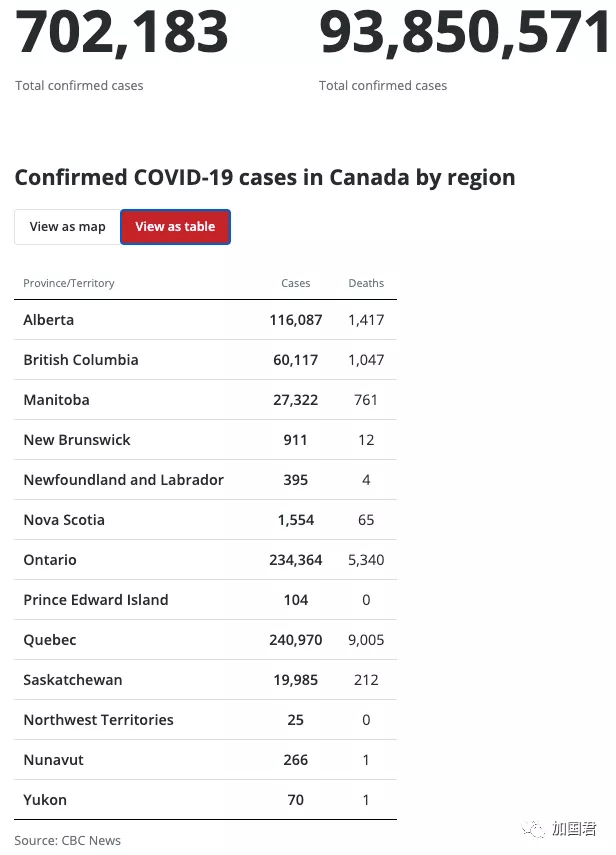Select the Quebec row
The width and height of the screenshot is (616, 855).
(x=206, y=640)
